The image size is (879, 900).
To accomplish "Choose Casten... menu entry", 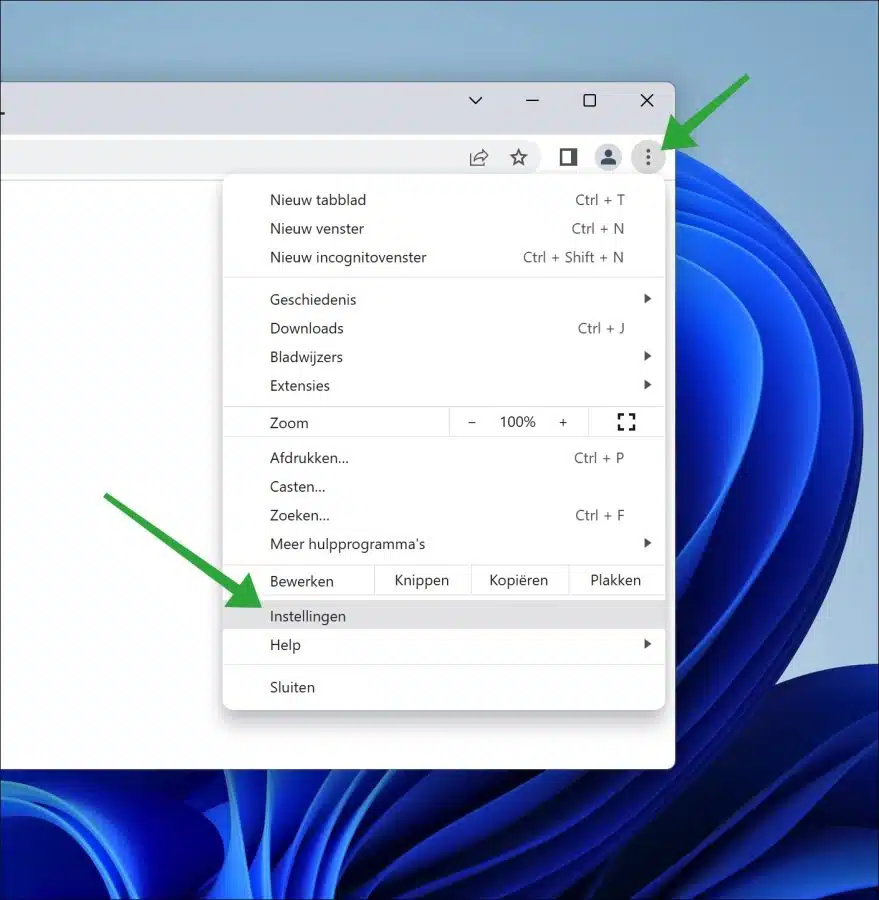I will point(444,487).
